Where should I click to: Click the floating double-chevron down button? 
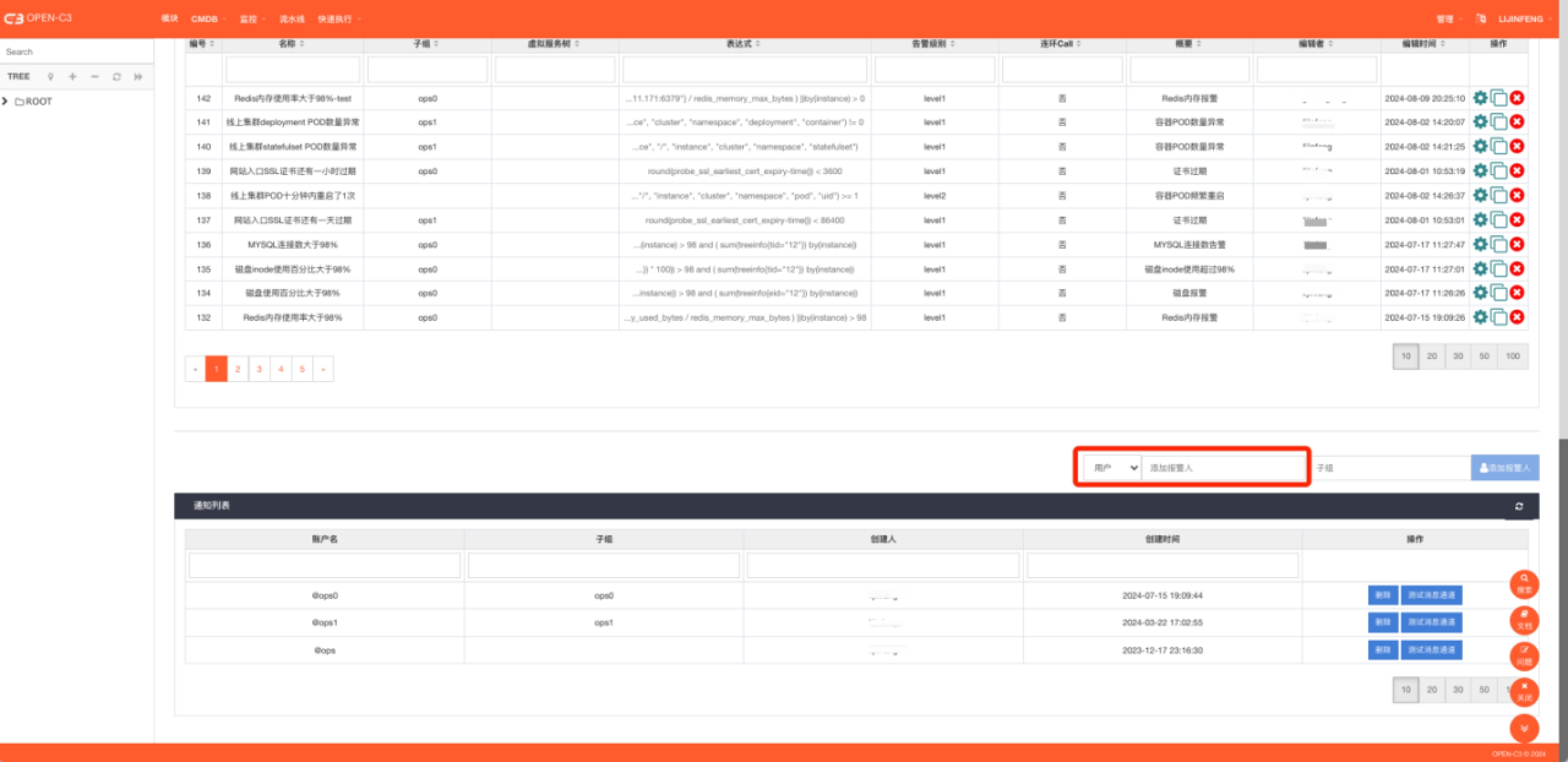[1524, 728]
